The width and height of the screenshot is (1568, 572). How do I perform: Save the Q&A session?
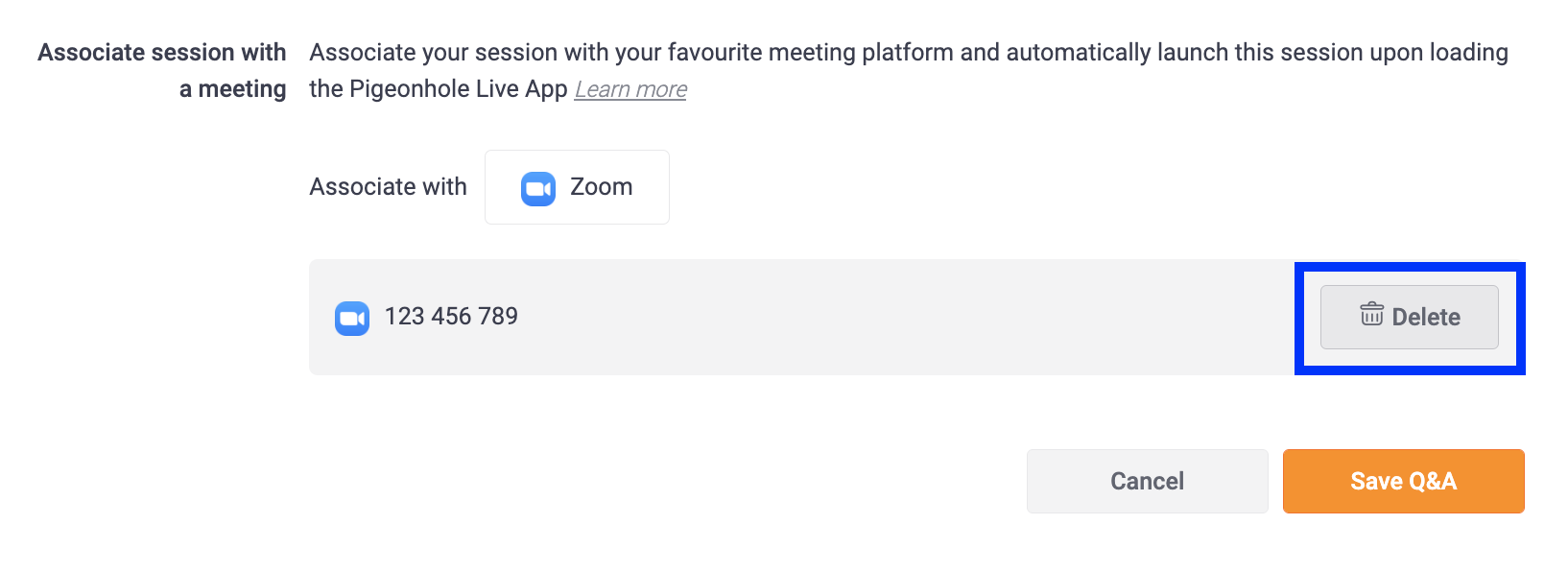1404,481
